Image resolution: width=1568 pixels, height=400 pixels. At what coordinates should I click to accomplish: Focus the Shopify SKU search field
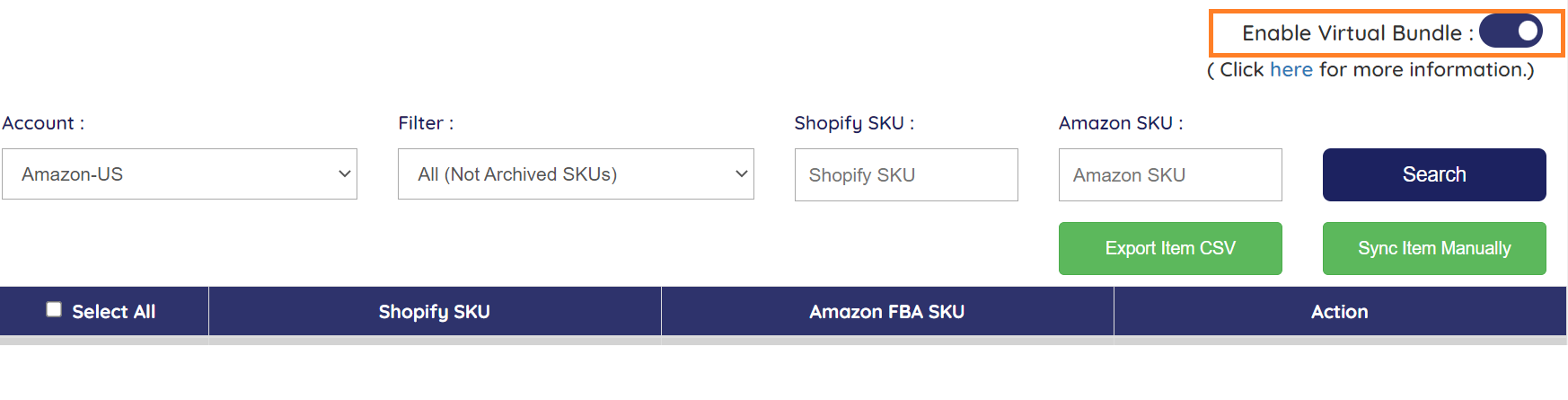[906, 175]
